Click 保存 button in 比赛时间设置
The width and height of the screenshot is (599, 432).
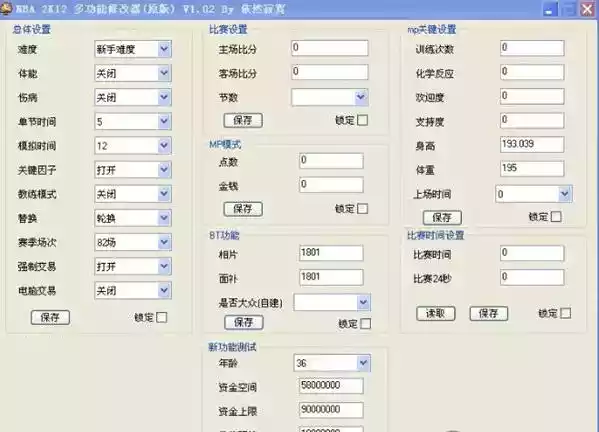[489, 314]
